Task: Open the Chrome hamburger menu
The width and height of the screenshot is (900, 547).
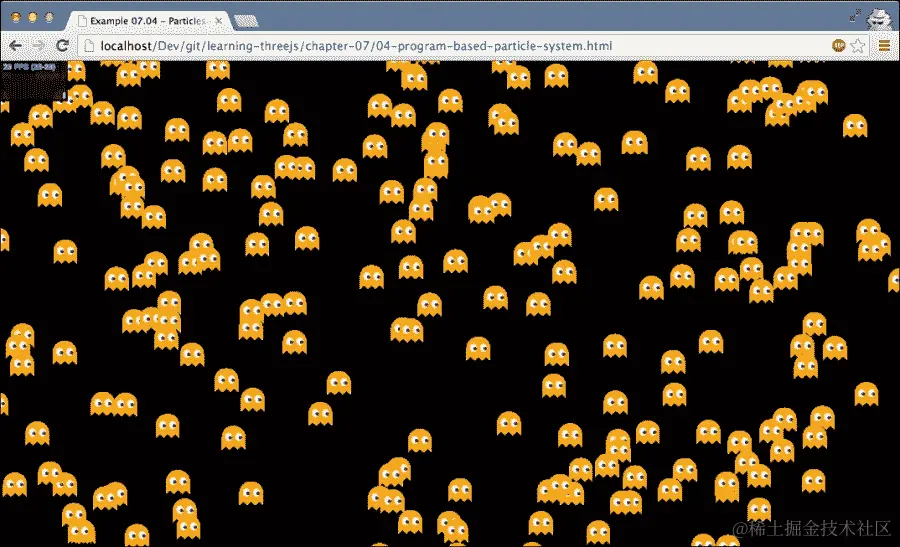Action: click(884, 46)
